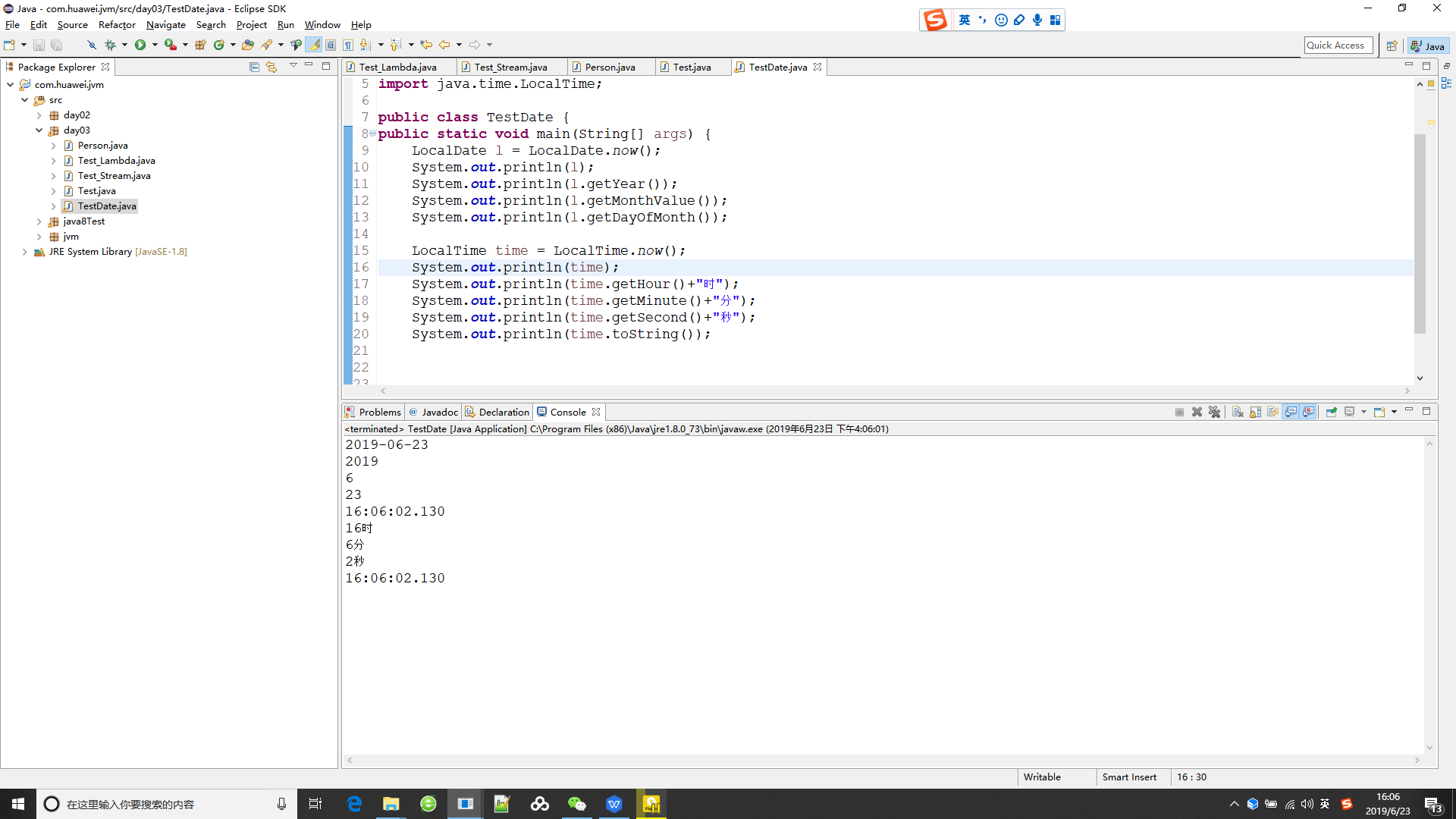Click Collapse All in Package Explorer
Screen dimensions: 1456x819
[254, 67]
